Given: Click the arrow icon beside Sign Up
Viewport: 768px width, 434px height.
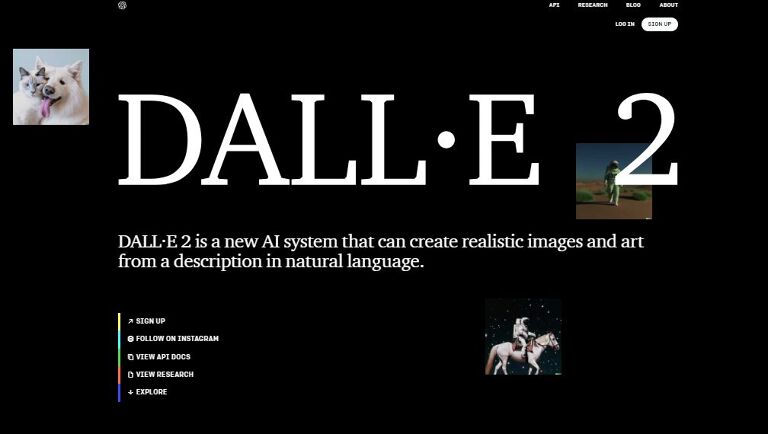Looking at the screenshot, I should [130, 321].
